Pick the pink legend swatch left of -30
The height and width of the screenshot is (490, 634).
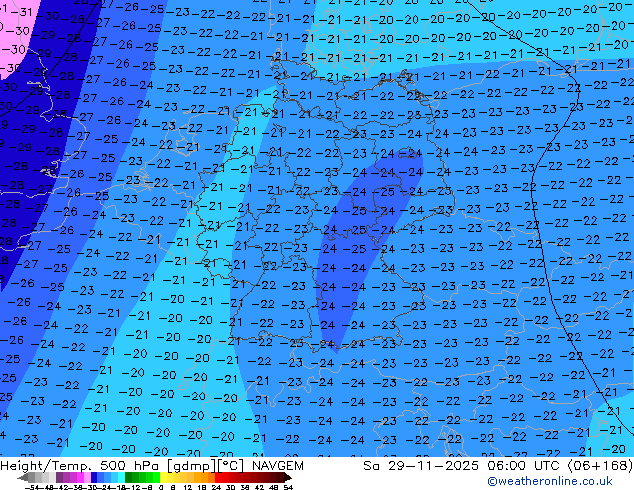pyautogui.click(x=87, y=478)
